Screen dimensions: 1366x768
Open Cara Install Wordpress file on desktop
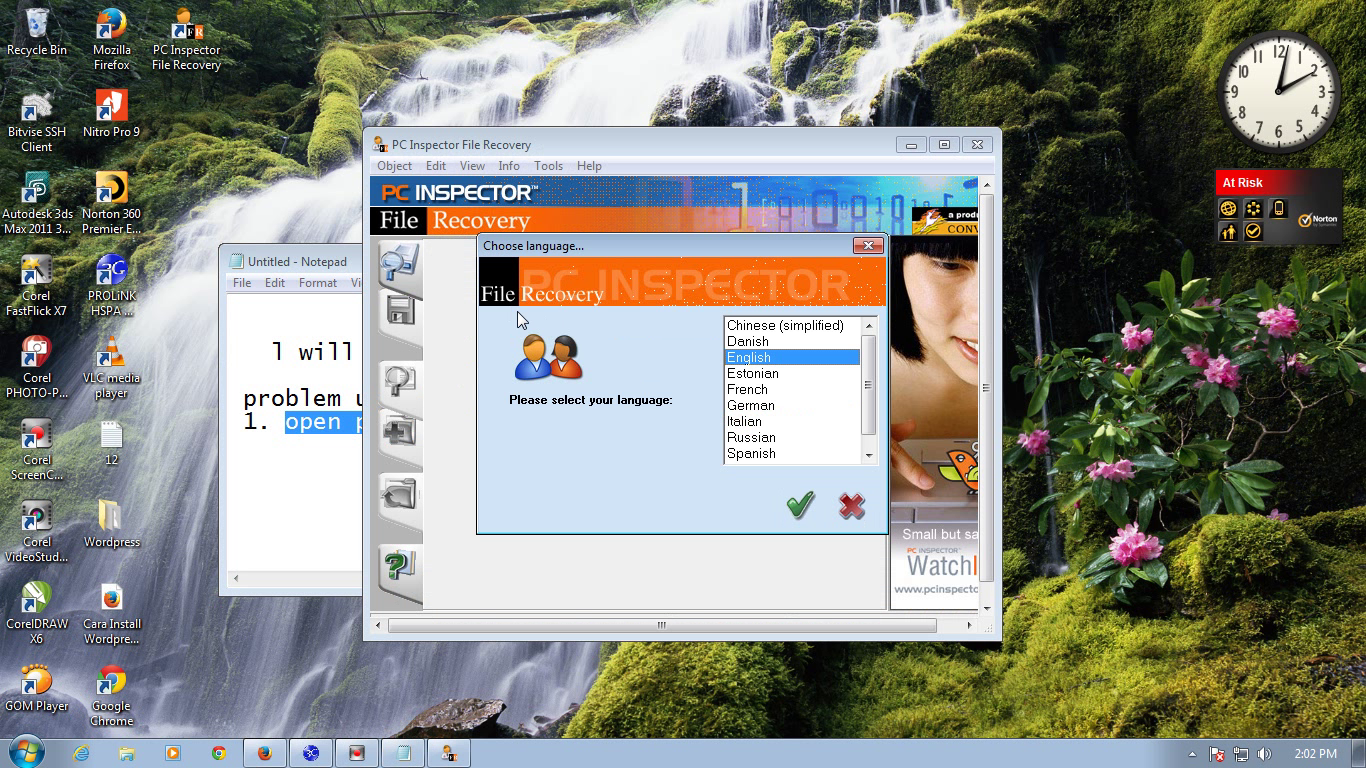click(x=111, y=614)
